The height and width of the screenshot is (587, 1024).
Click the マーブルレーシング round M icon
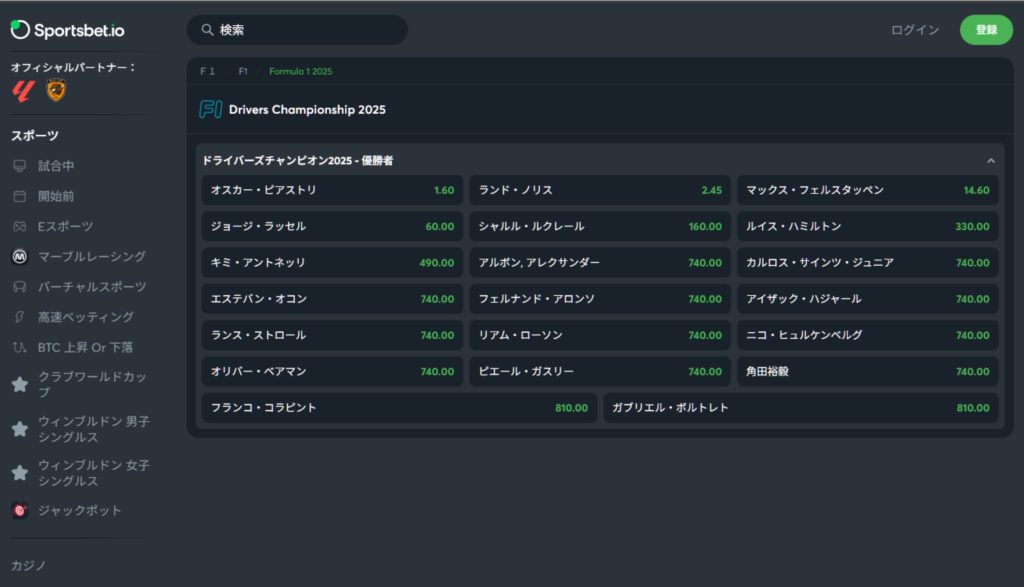(x=20, y=257)
